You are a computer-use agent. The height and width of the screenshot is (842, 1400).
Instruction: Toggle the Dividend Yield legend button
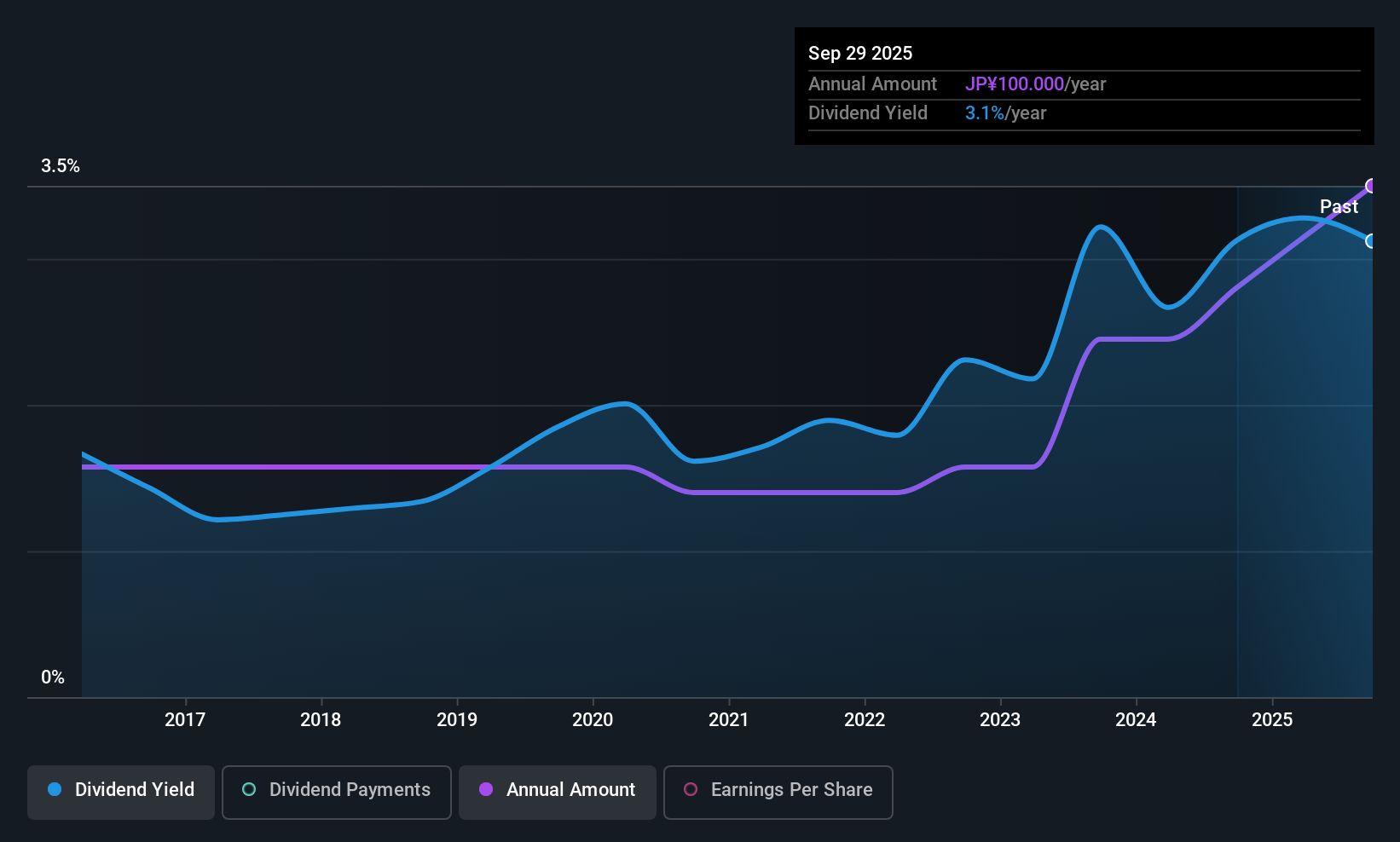tap(121, 792)
